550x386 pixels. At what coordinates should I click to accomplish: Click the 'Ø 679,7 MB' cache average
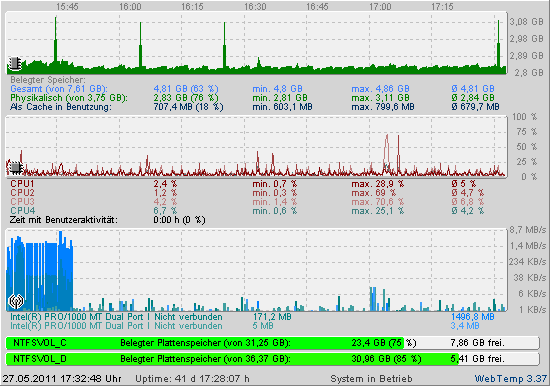point(475,107)
